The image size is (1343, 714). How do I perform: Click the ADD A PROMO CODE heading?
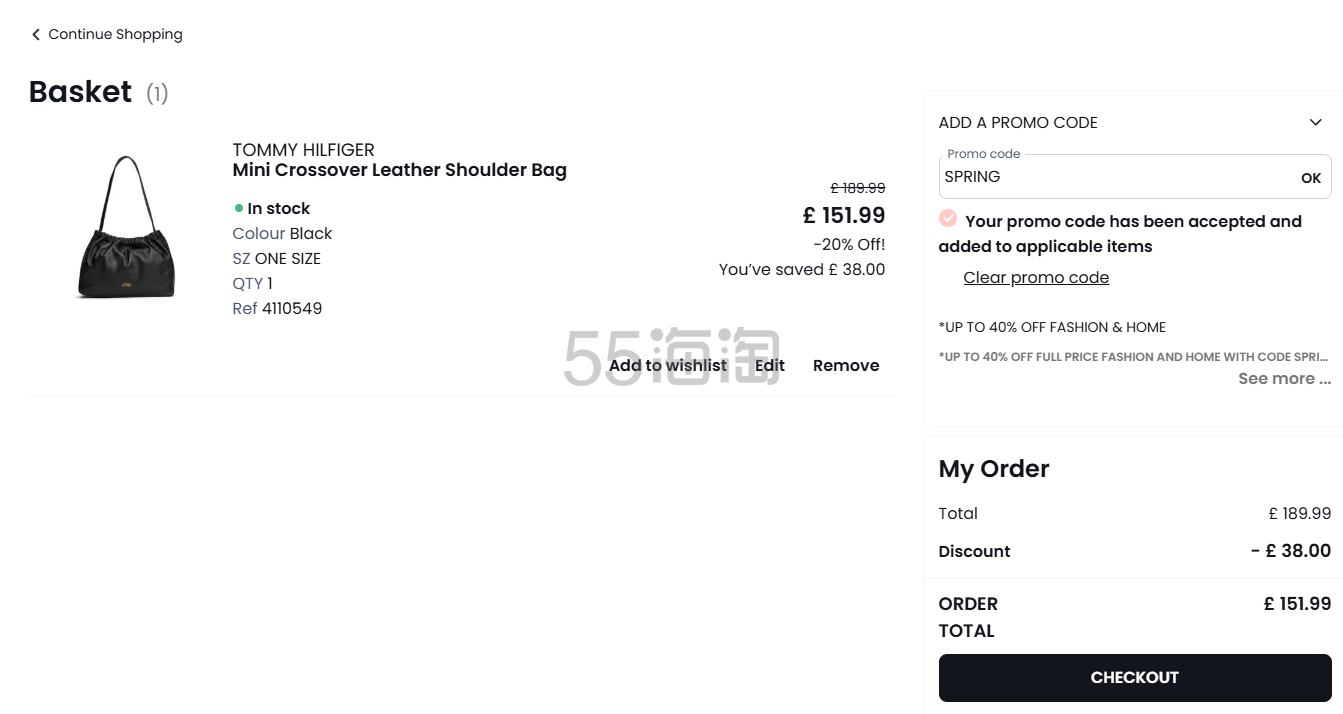[x=1018, y=123]
